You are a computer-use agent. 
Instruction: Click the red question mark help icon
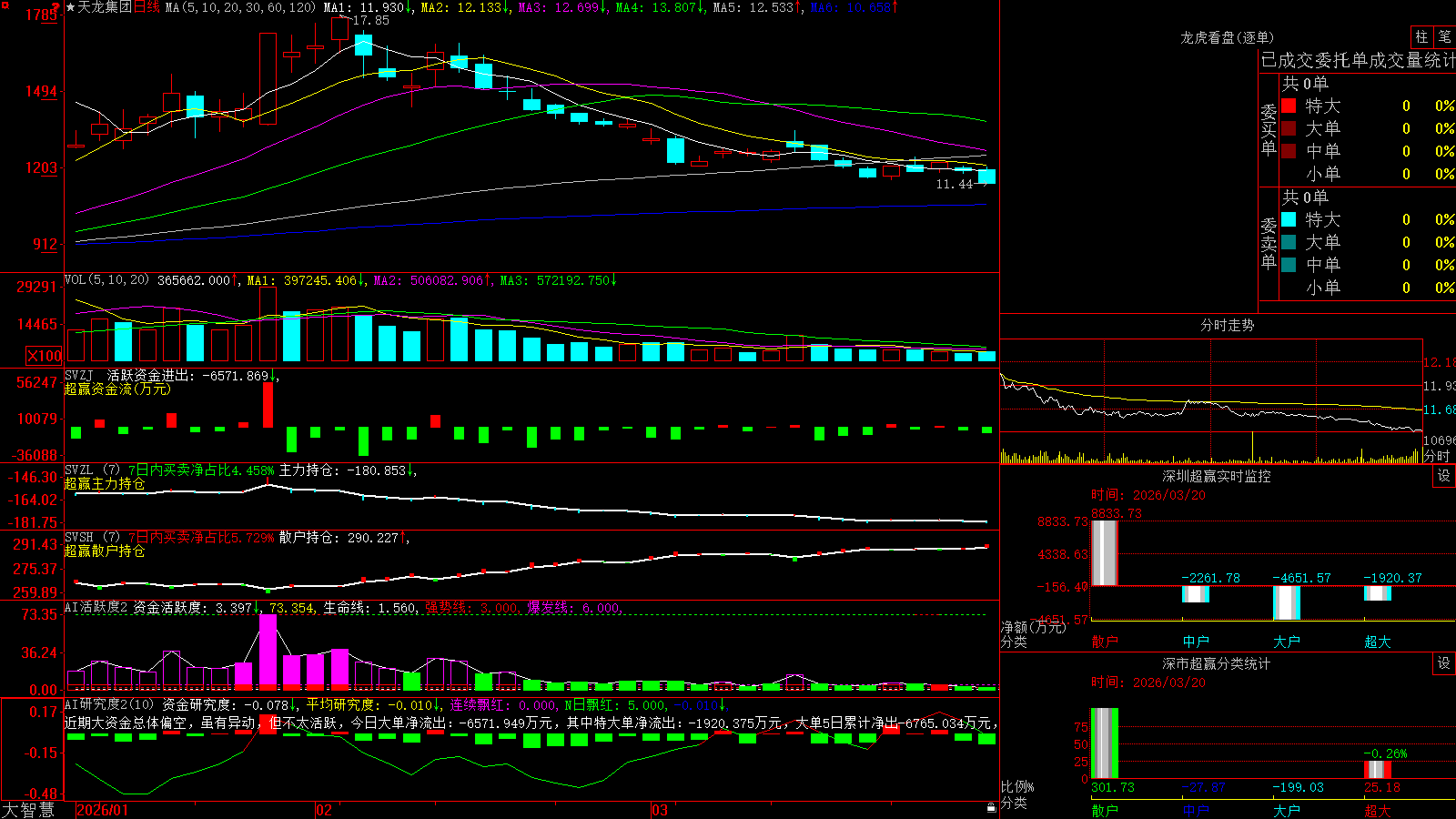click(x=57, y=5)
